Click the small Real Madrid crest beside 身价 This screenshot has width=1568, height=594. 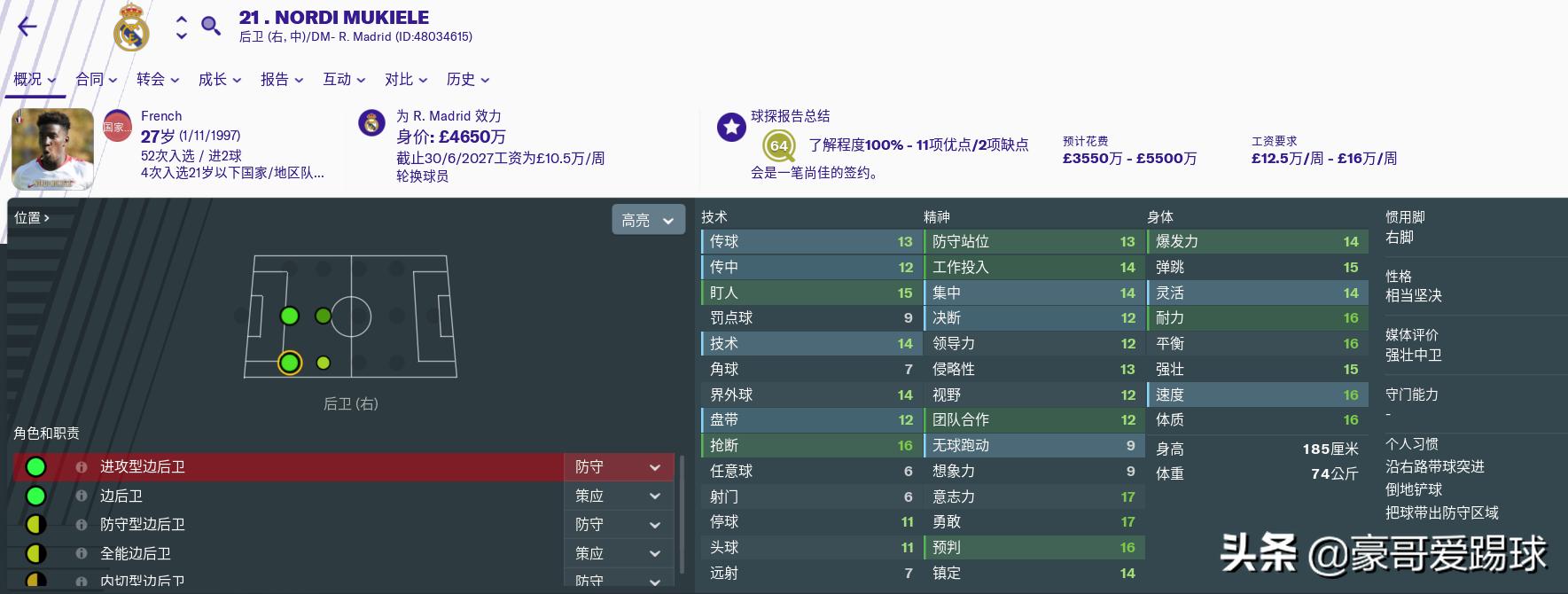coord(371,123)
